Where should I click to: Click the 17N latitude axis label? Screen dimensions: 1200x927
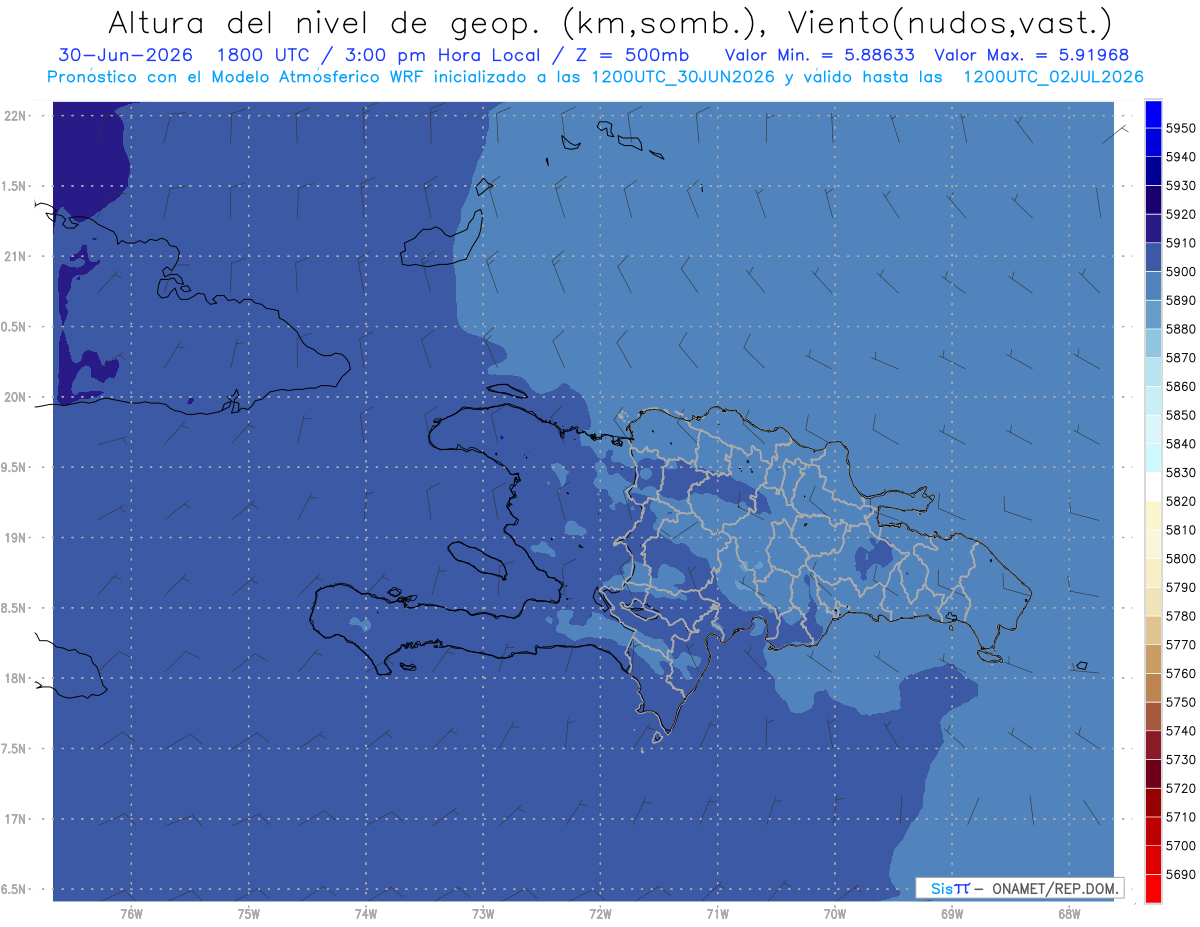[14, 819]
